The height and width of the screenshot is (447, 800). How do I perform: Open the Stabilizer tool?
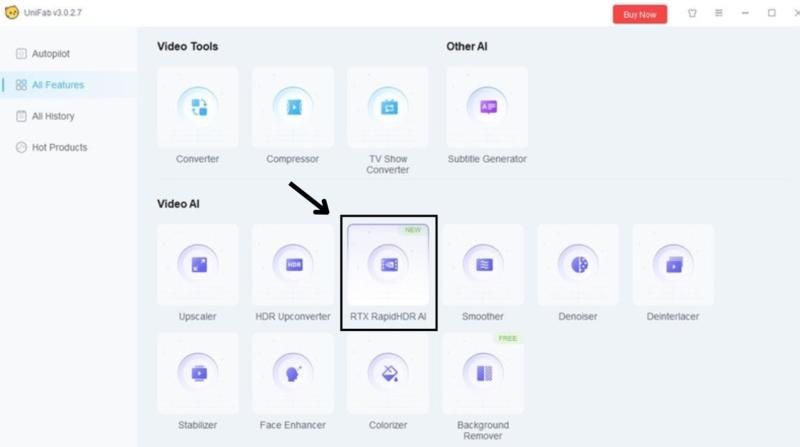pos(197,374)
